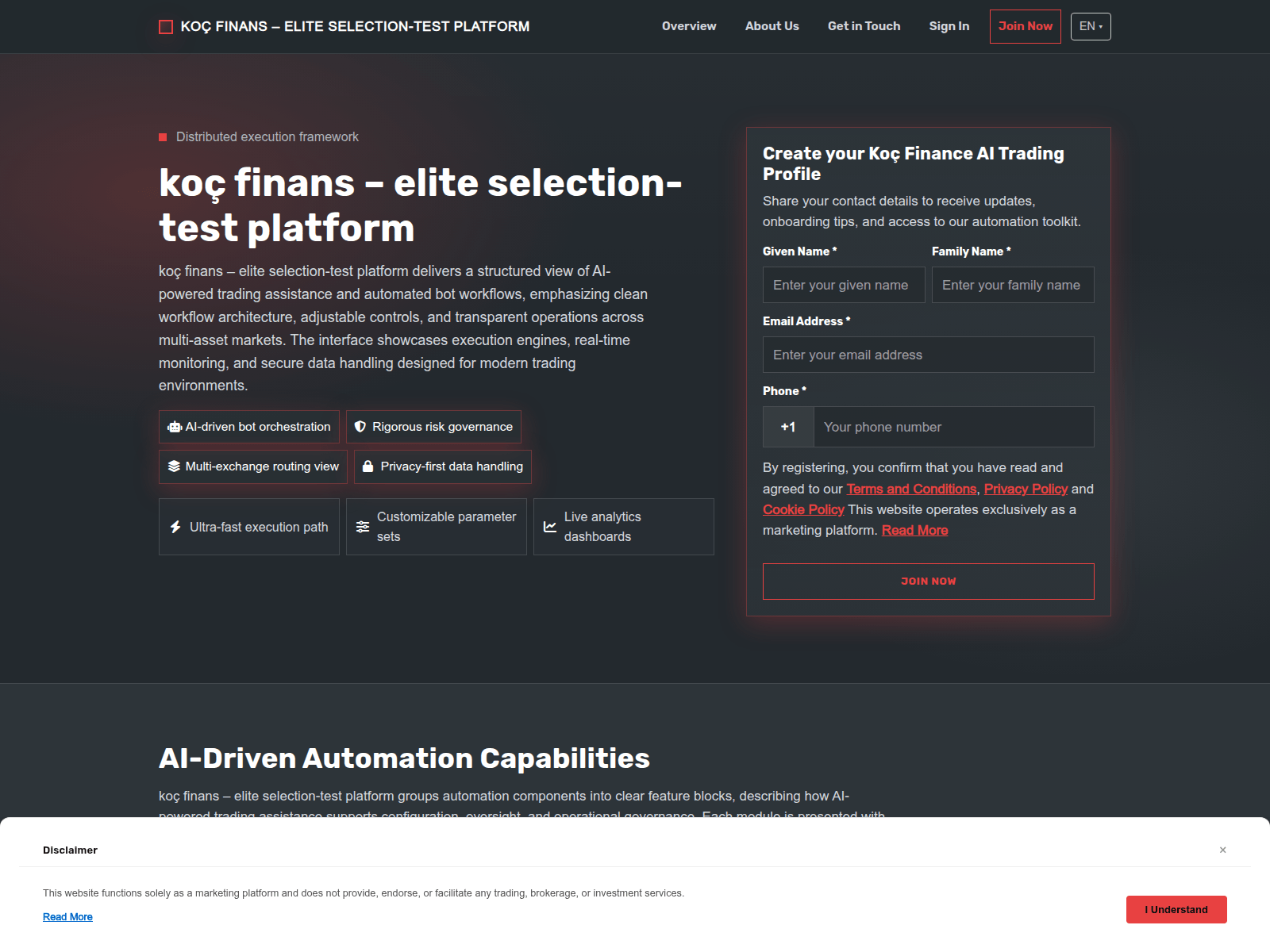1270x952 pixels.
Task: Click the Create your Koç Finance AI Trading Profile heading
Action: pyautogui.click(x=914, y=163)
